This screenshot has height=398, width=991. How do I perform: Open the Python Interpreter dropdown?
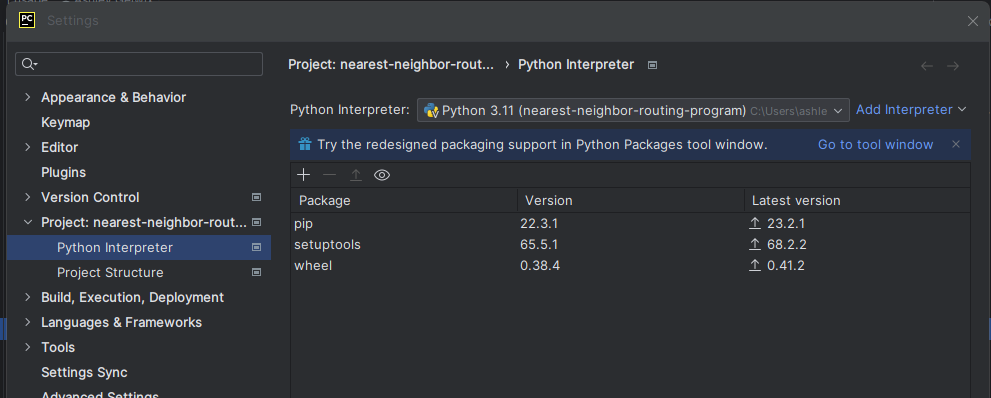click(x=633, y=110)
